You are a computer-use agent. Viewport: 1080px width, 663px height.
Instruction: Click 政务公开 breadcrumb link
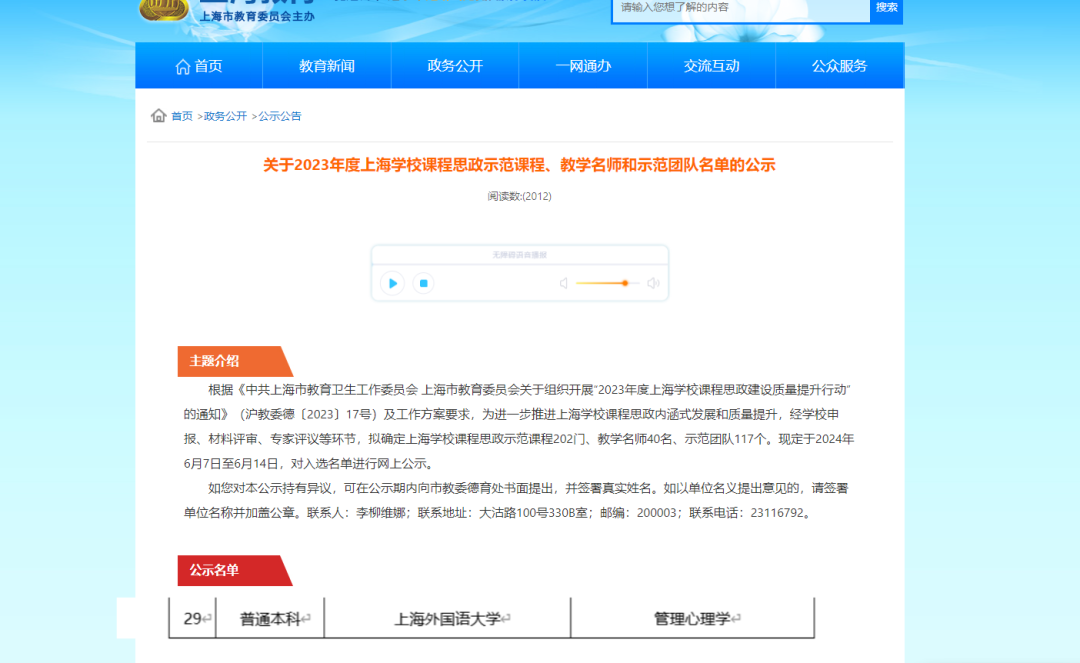(225, 116)
